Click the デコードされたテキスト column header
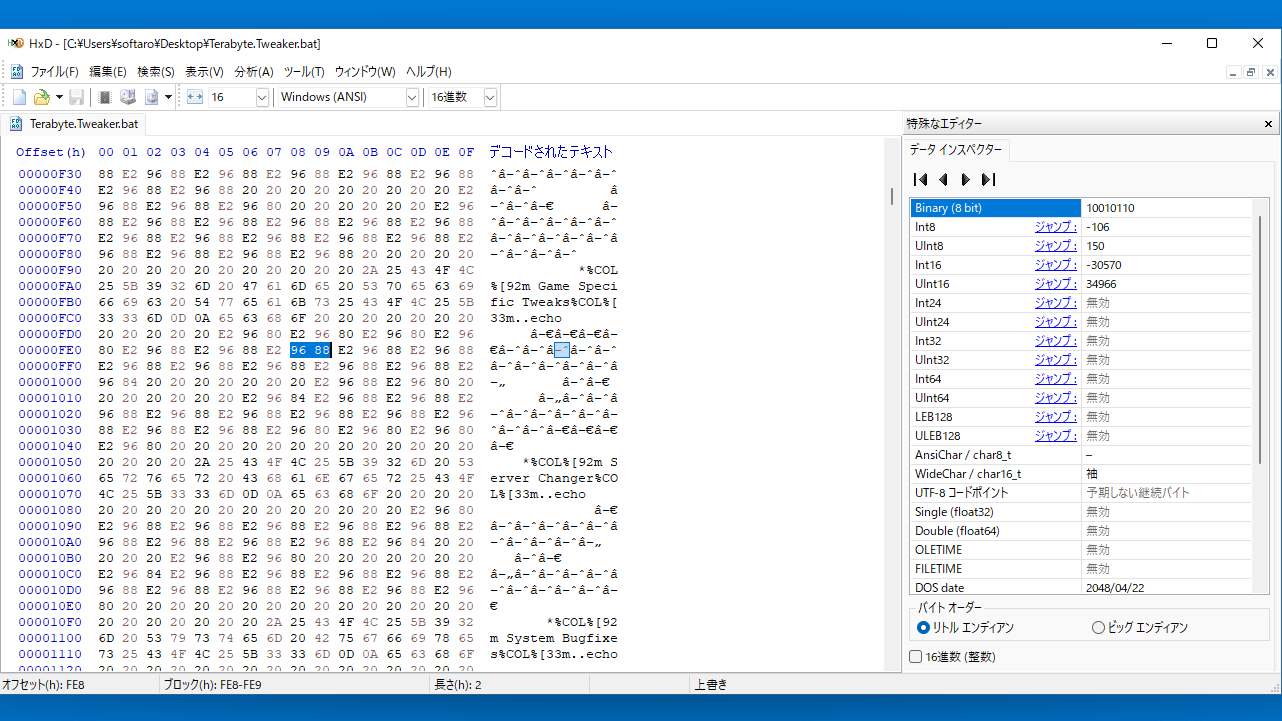The width and height of the screenshot is (1282, 721). 551,152
